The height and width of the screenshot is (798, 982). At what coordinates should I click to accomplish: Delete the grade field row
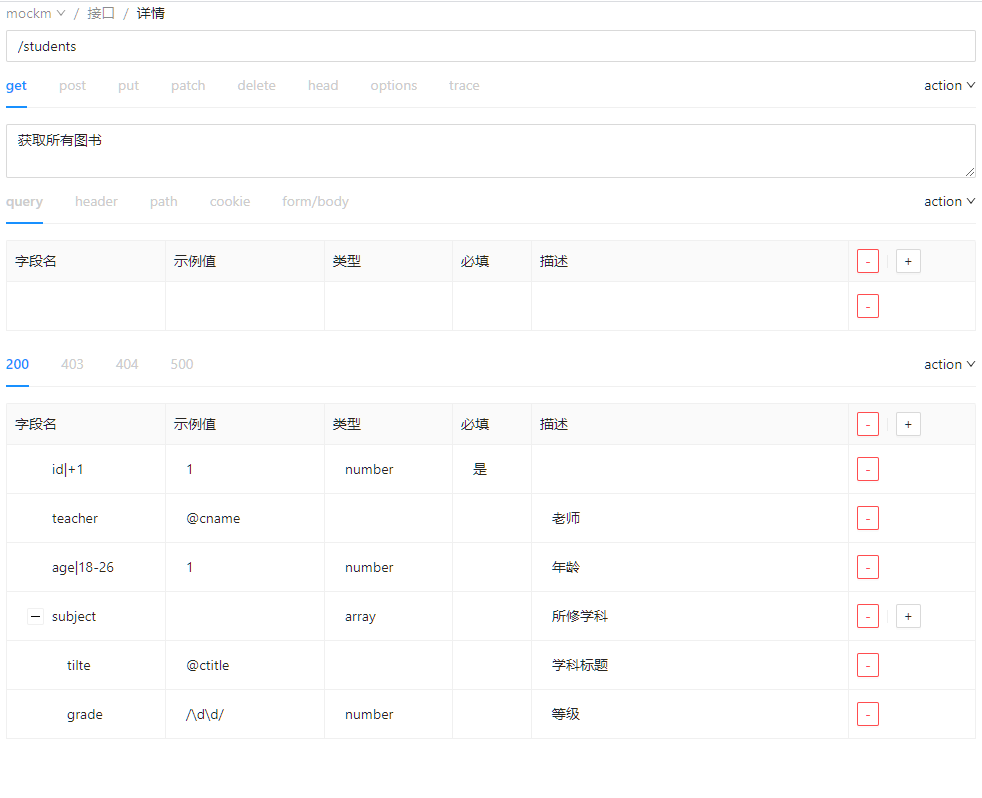click(867, 714)
